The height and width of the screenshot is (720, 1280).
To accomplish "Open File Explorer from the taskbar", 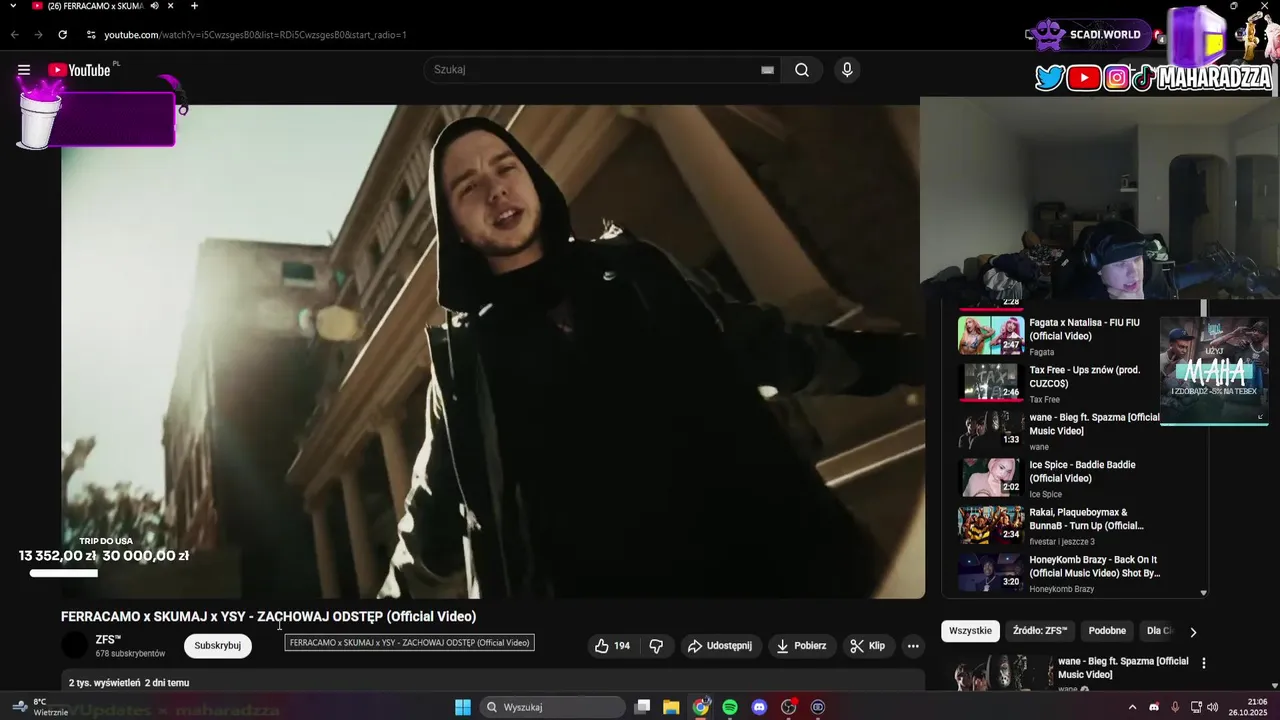I will coord(671,707).
